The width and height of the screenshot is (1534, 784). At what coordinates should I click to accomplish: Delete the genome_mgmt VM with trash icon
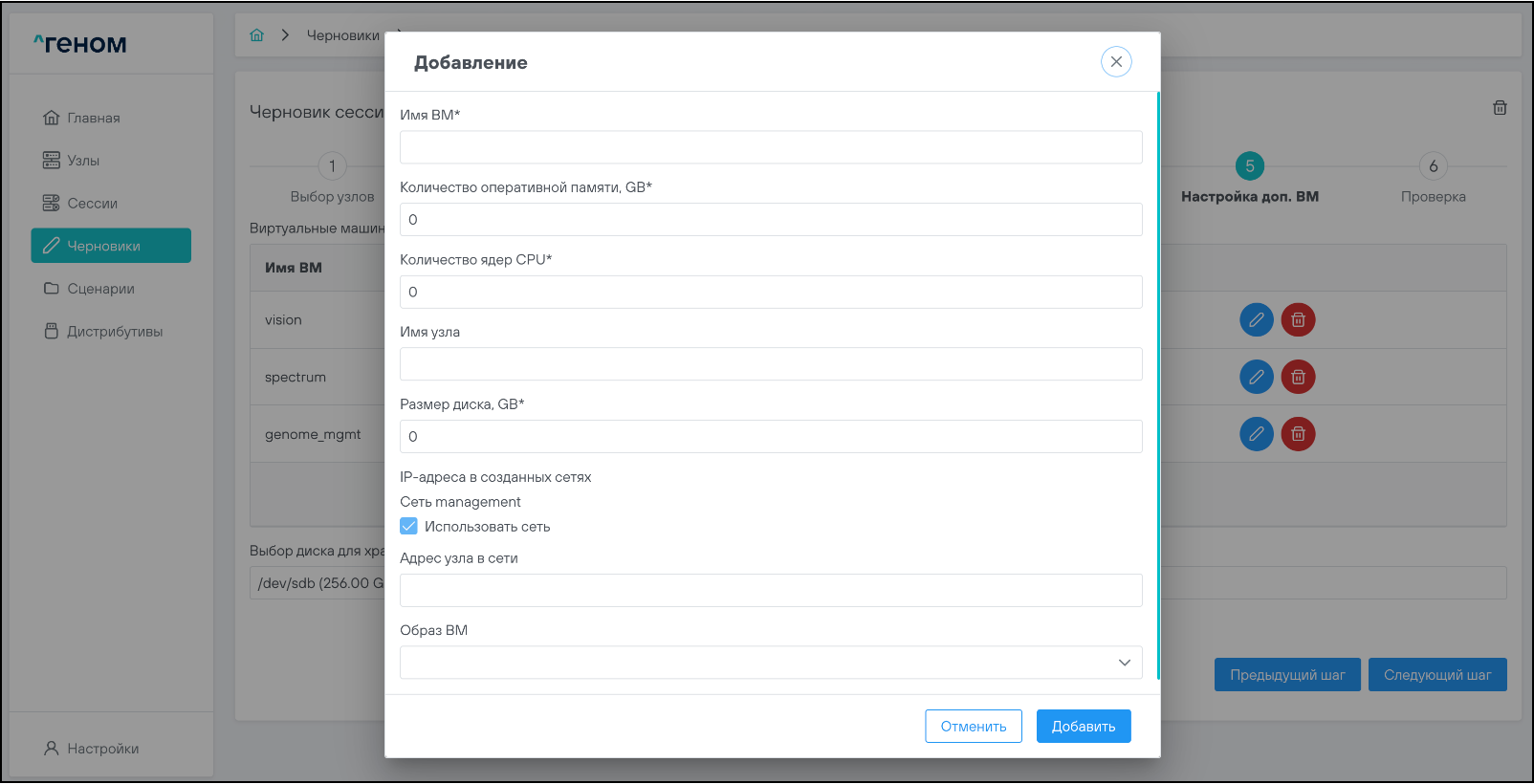coord(1298,434)
